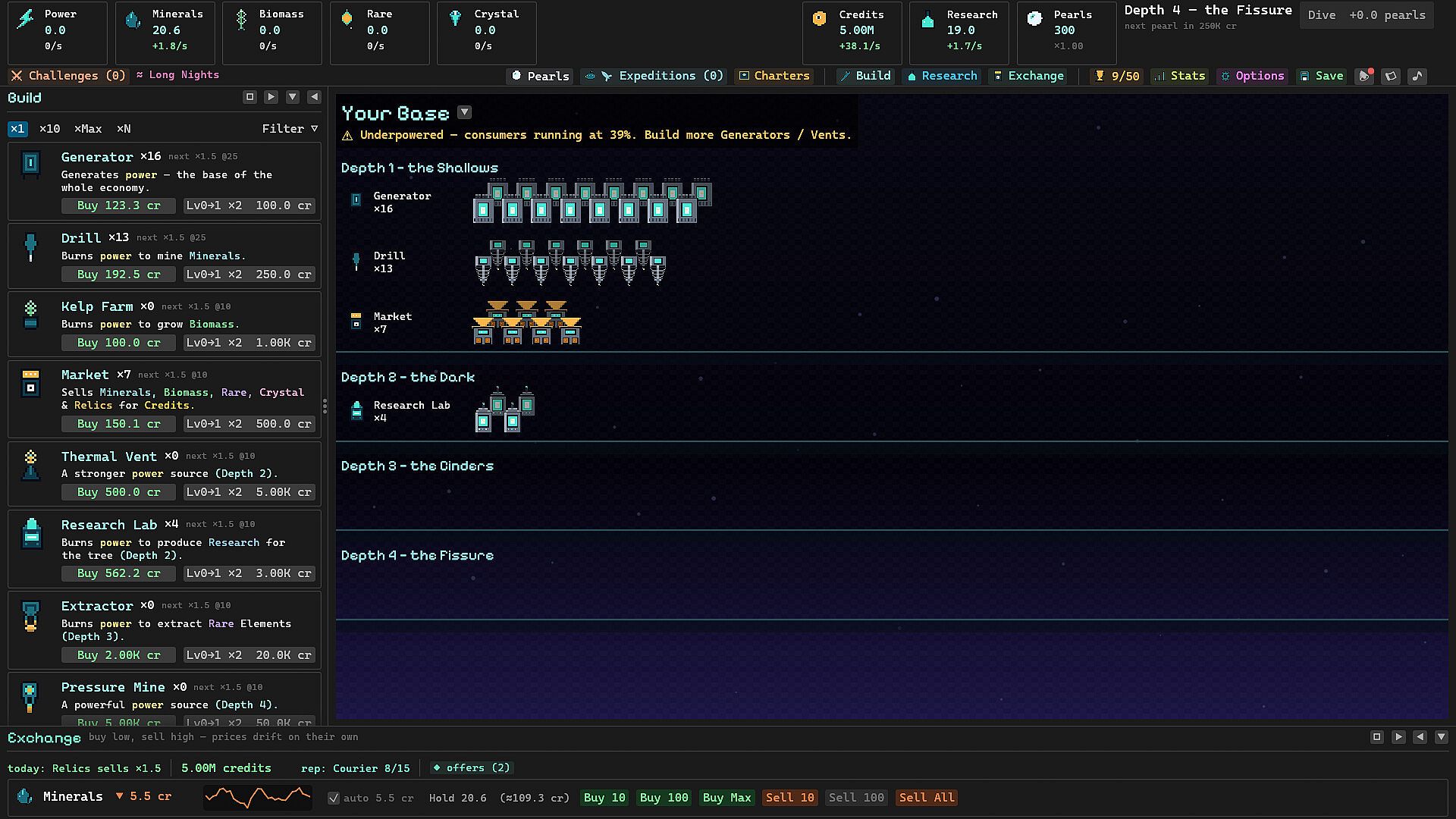Click the Market row icon in Depth 1
Screen dimensions: 1456x819
tap(356, 322)
